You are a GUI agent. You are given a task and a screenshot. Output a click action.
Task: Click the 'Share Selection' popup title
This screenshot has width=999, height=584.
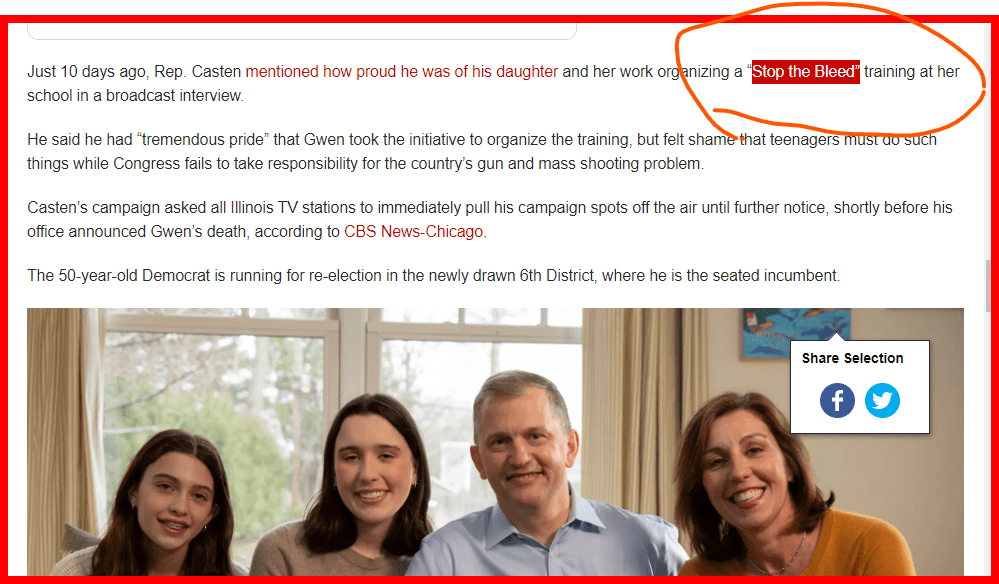[x=852, y=358]
